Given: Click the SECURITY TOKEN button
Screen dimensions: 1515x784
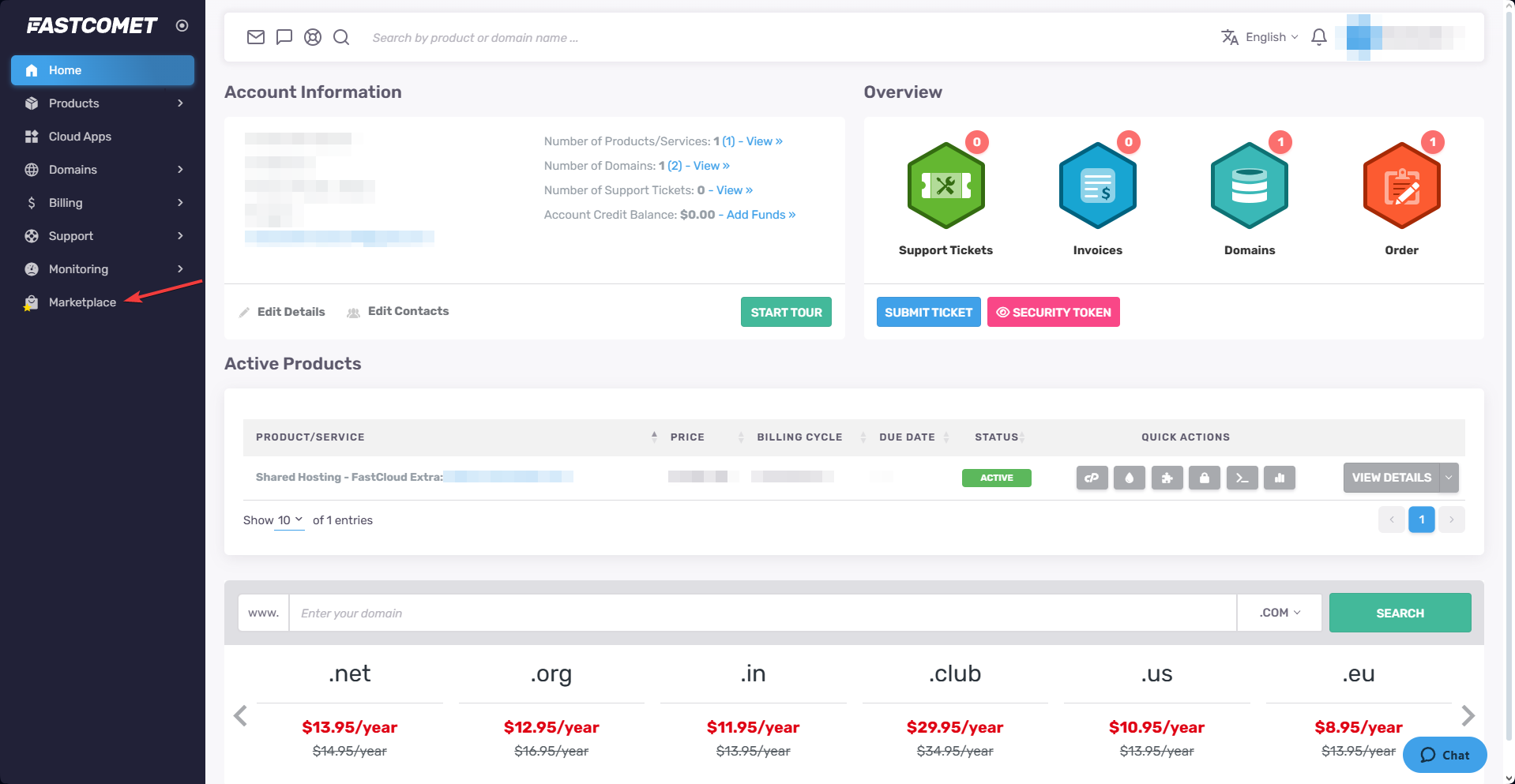Looking at the screenshot, I should (x=1053, y=312).
